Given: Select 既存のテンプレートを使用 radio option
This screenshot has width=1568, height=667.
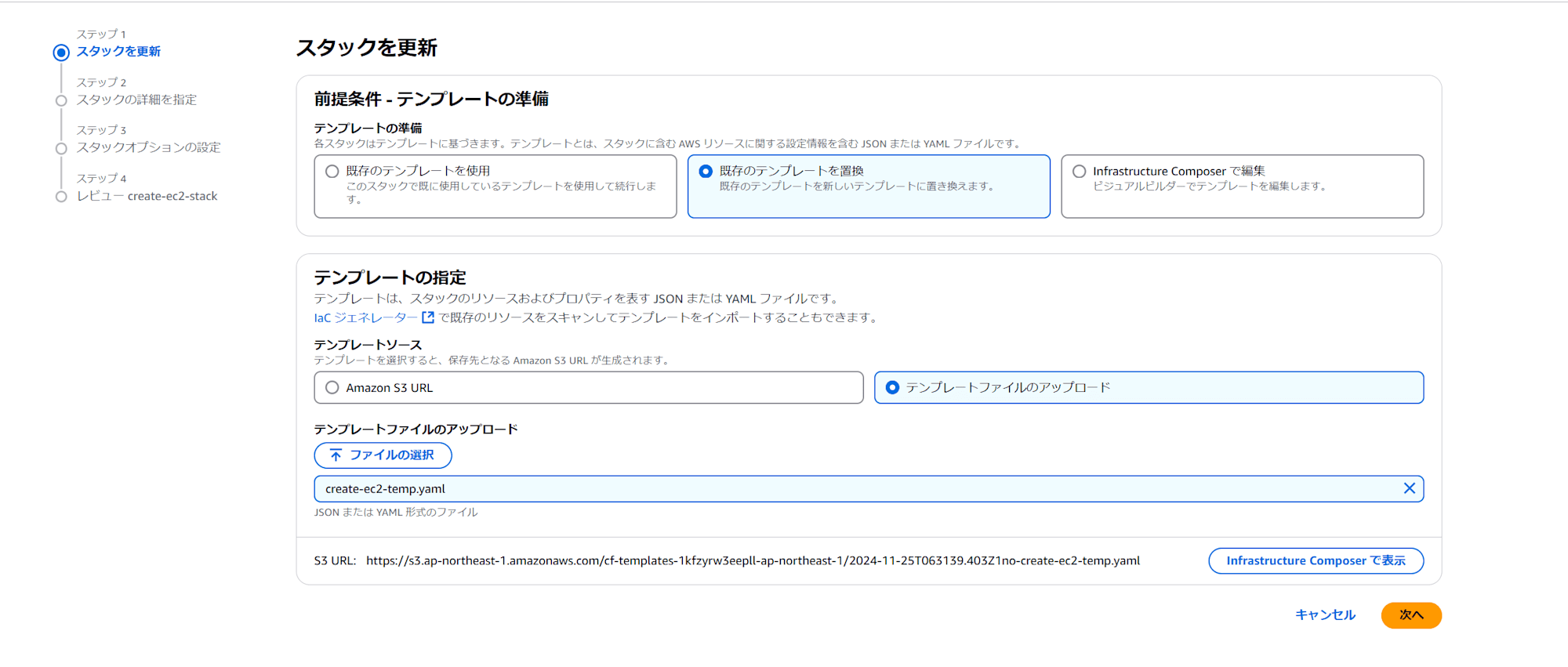Looking at the screenshot, I should pos(332,171).
